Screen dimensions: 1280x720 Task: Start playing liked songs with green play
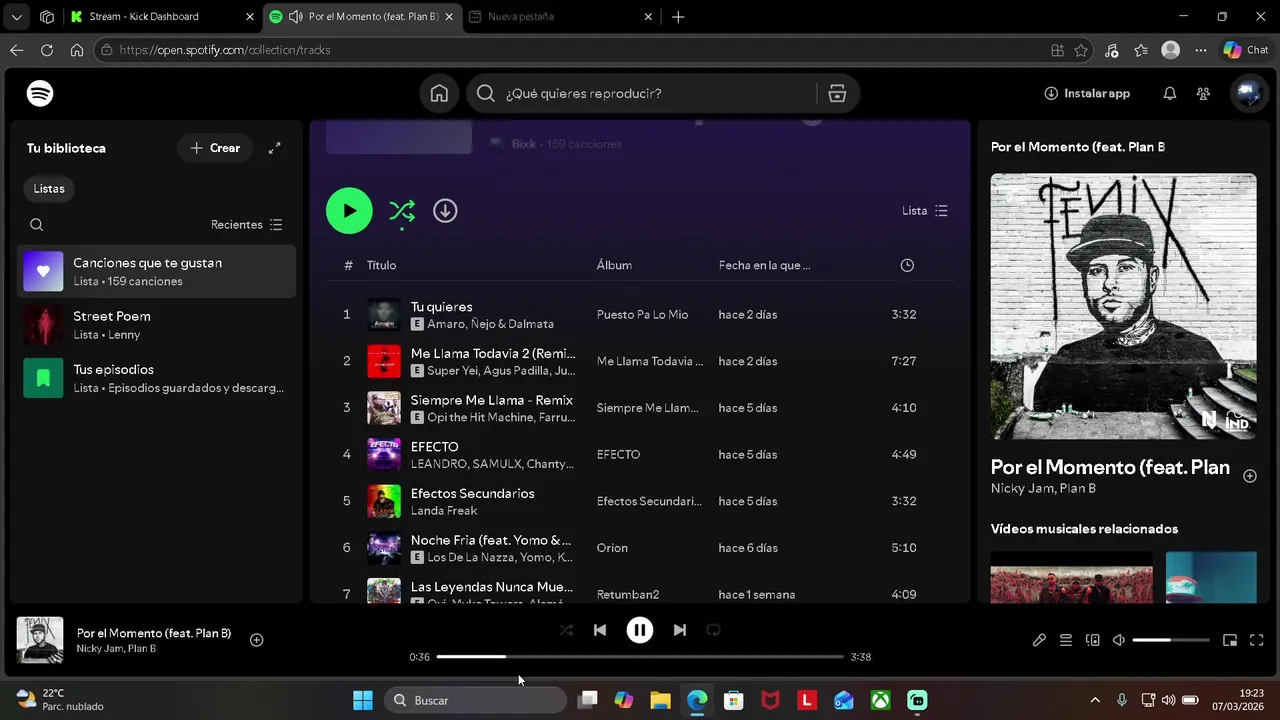349,211
